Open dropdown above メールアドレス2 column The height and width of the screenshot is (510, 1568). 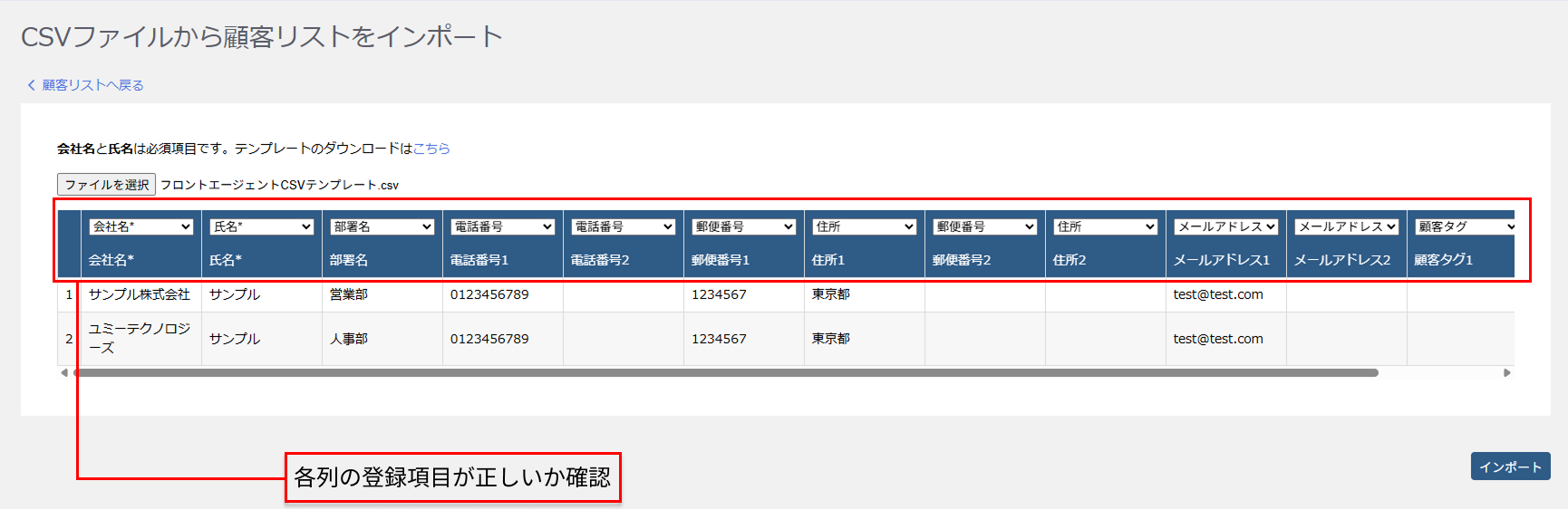1346,226
